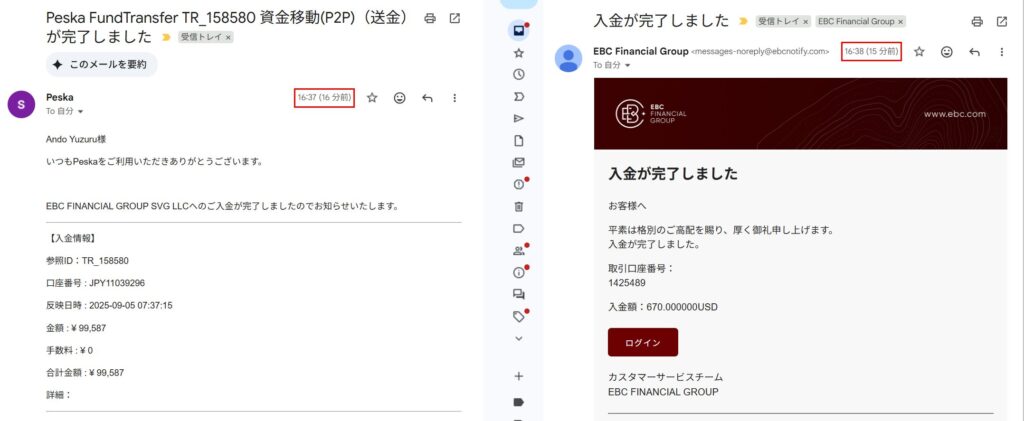1024x421 pixels.
Task: Reply to the EBC Financial Group email
Action: coord(974,52)
